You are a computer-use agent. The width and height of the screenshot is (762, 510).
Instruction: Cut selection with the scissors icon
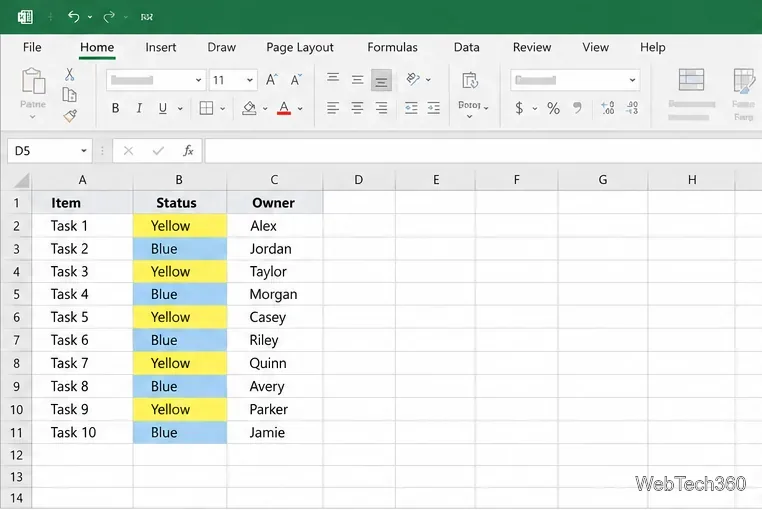(x=69, y=74)
